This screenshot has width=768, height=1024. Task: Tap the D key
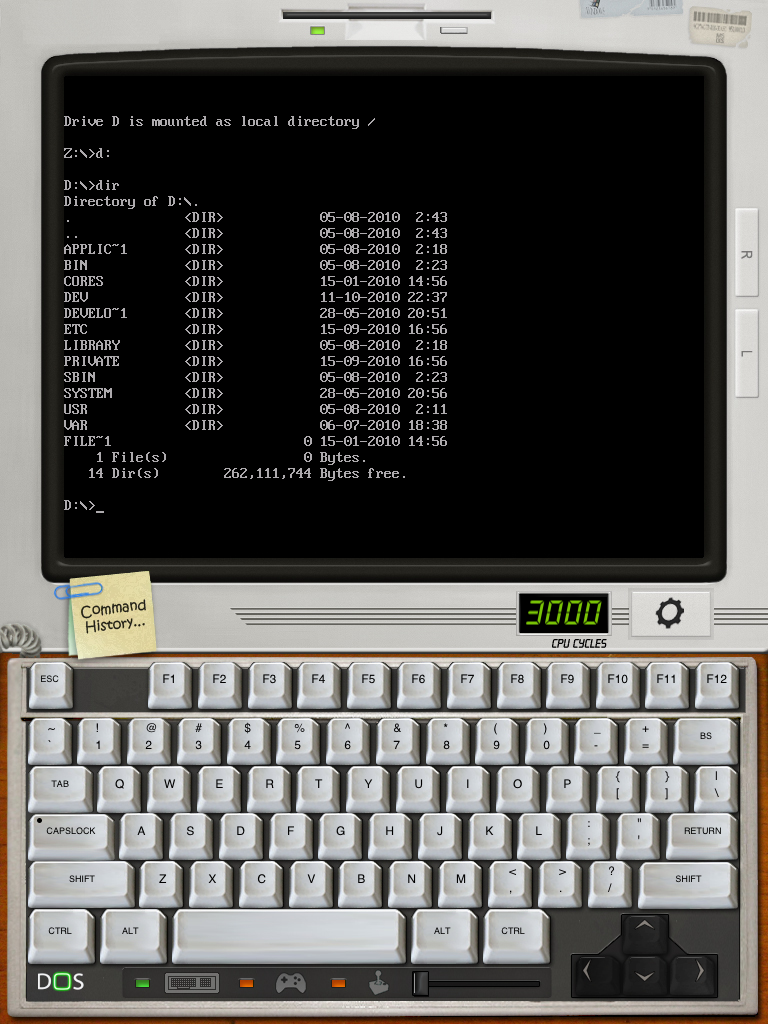tap(240, 835)
